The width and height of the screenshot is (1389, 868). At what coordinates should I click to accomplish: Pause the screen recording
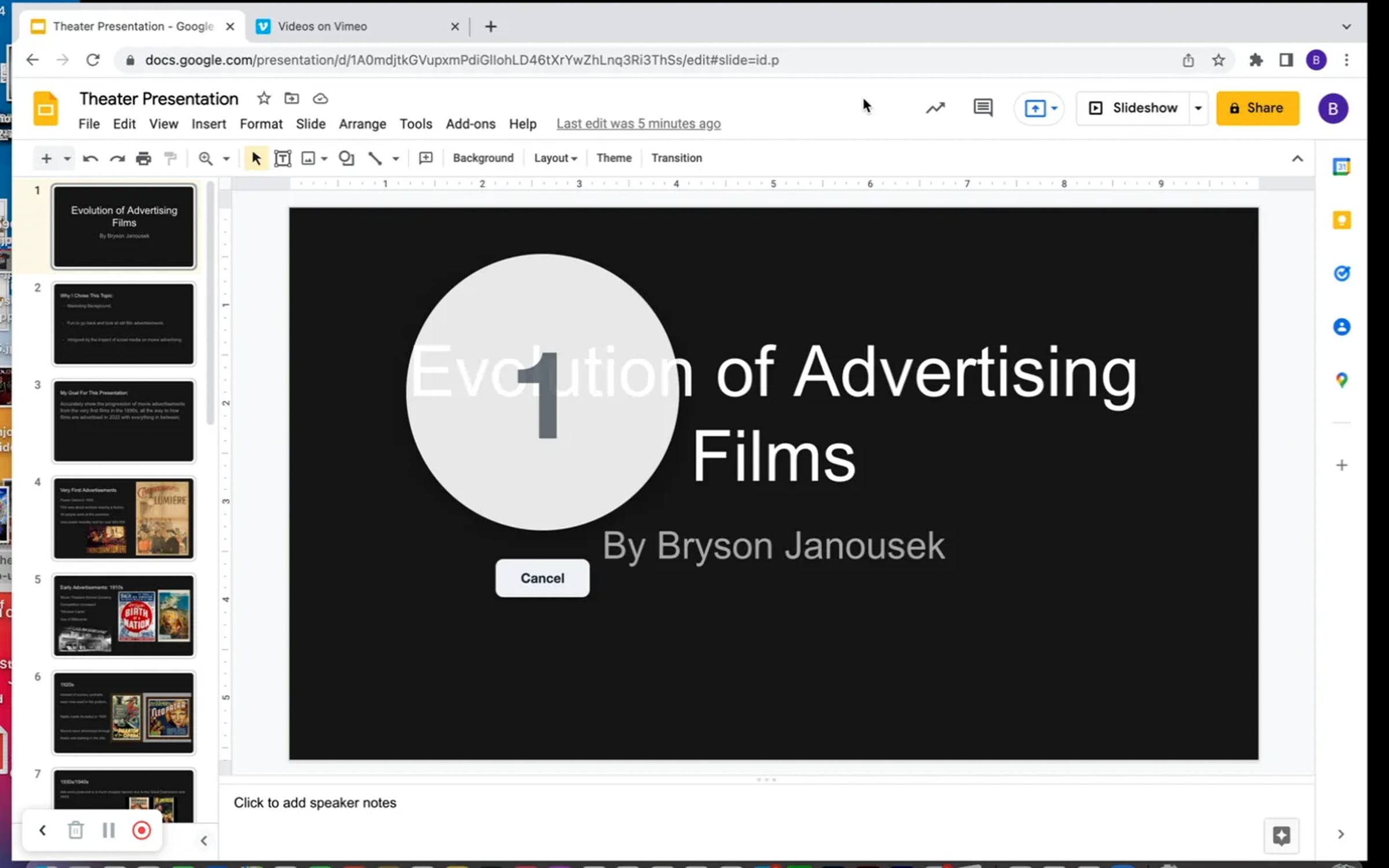108,830
